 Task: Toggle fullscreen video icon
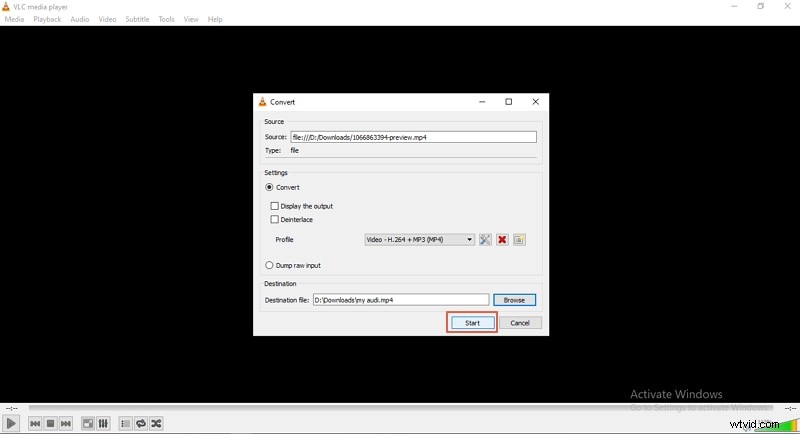[x=88, y=423]
